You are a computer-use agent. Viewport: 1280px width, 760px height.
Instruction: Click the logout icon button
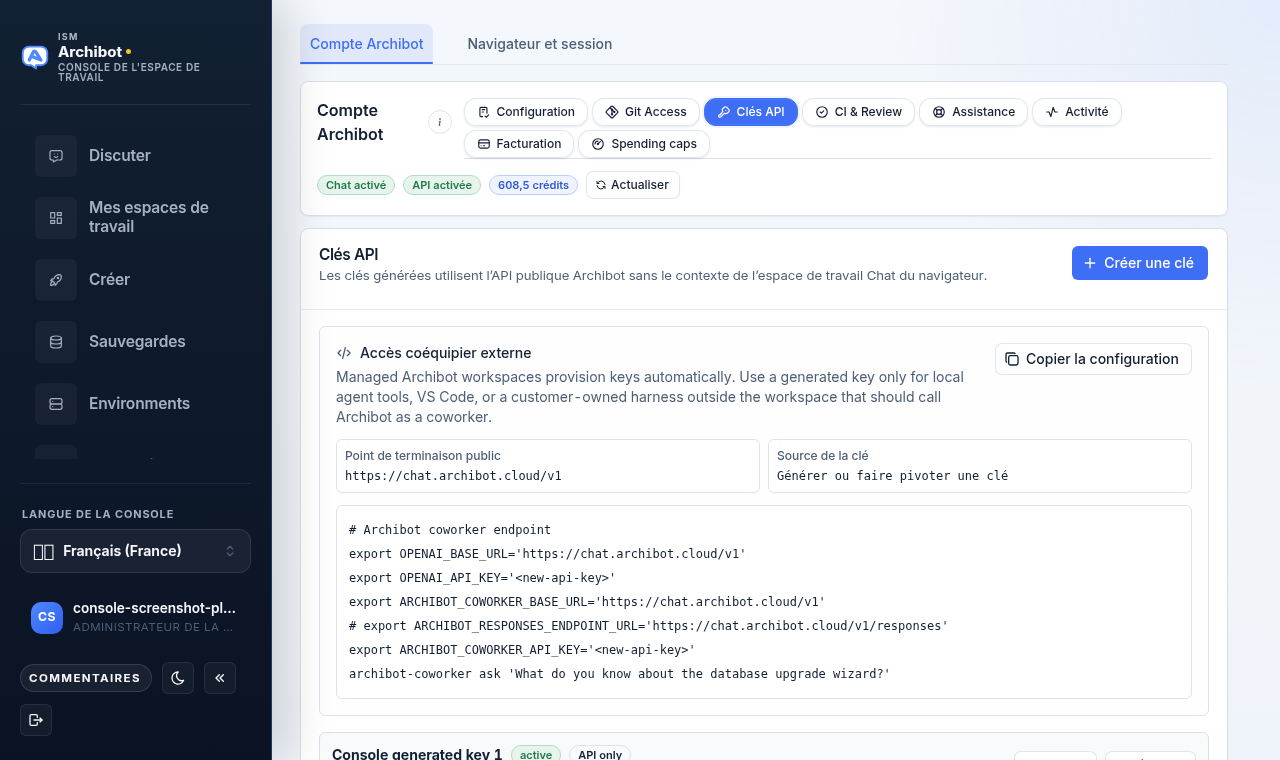(x=36, y=720)
